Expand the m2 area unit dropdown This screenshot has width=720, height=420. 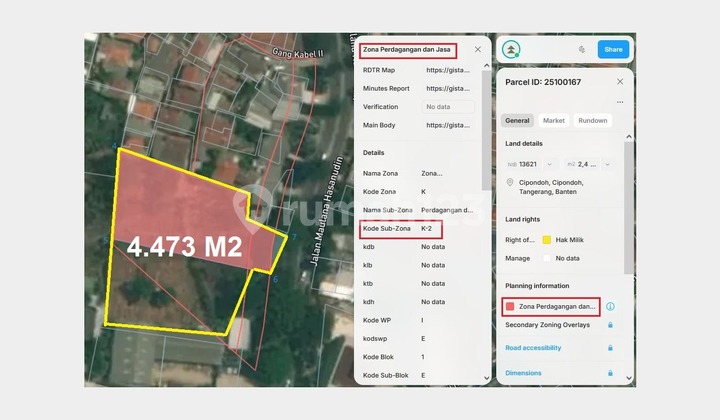point(606,164)
